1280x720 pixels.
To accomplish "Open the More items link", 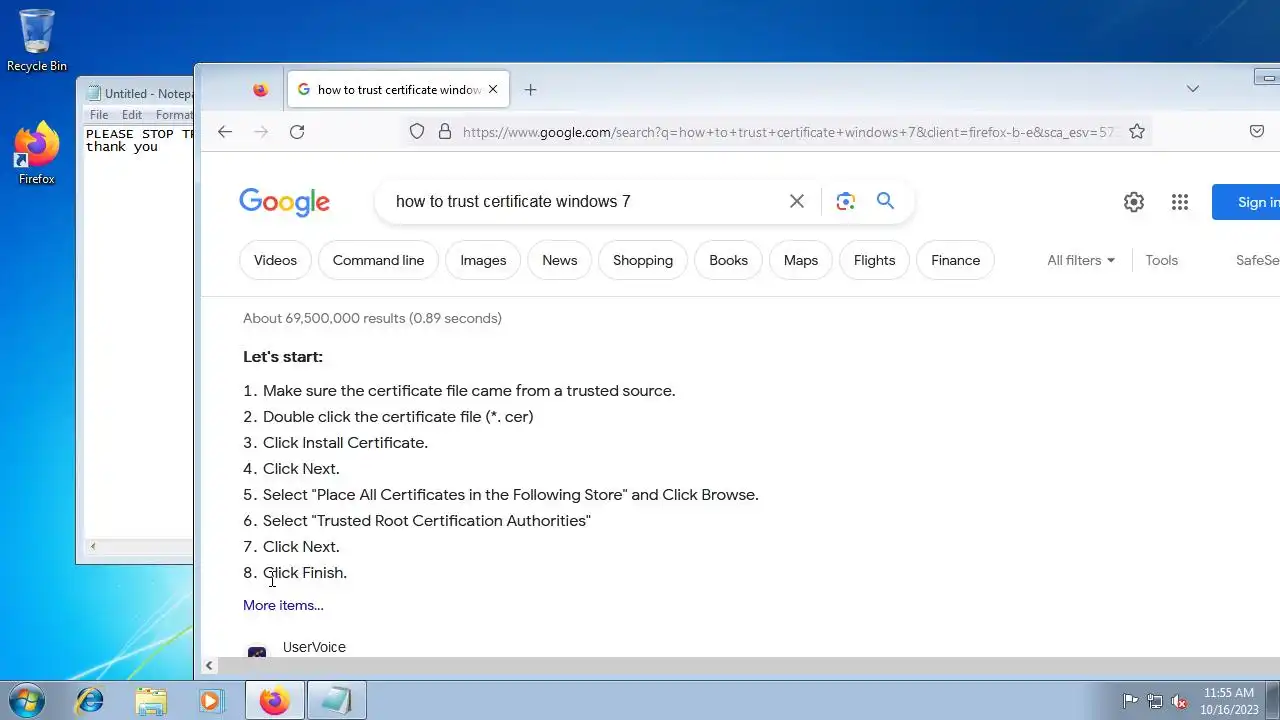I will click(283, 605).
